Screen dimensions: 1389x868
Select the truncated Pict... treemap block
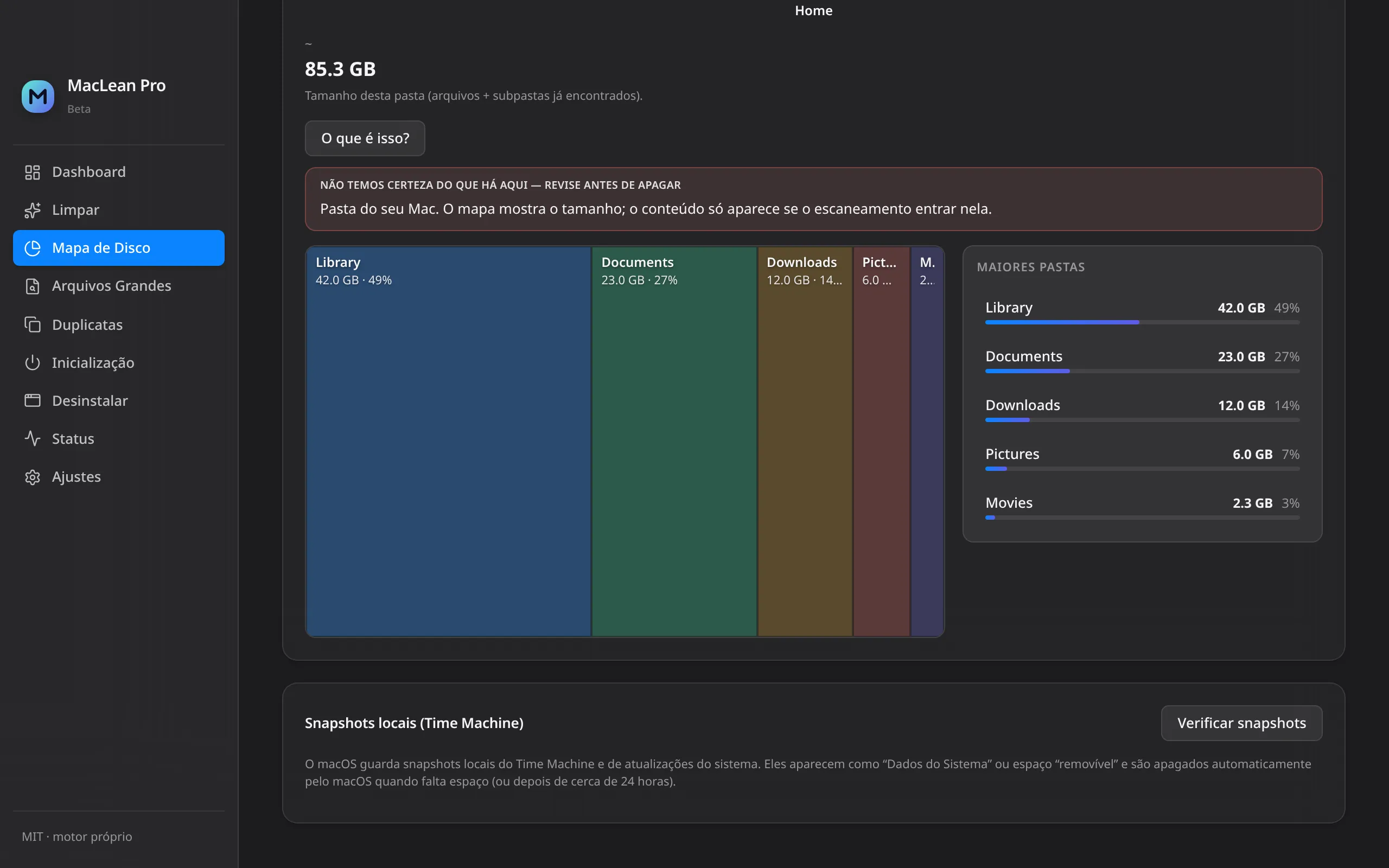click(881, 442)
